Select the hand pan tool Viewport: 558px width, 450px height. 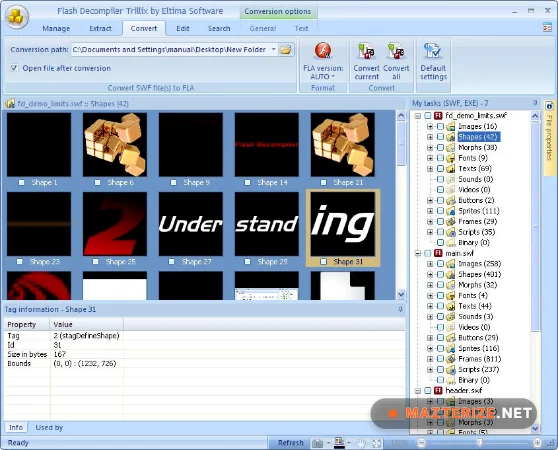click(360, 443)
